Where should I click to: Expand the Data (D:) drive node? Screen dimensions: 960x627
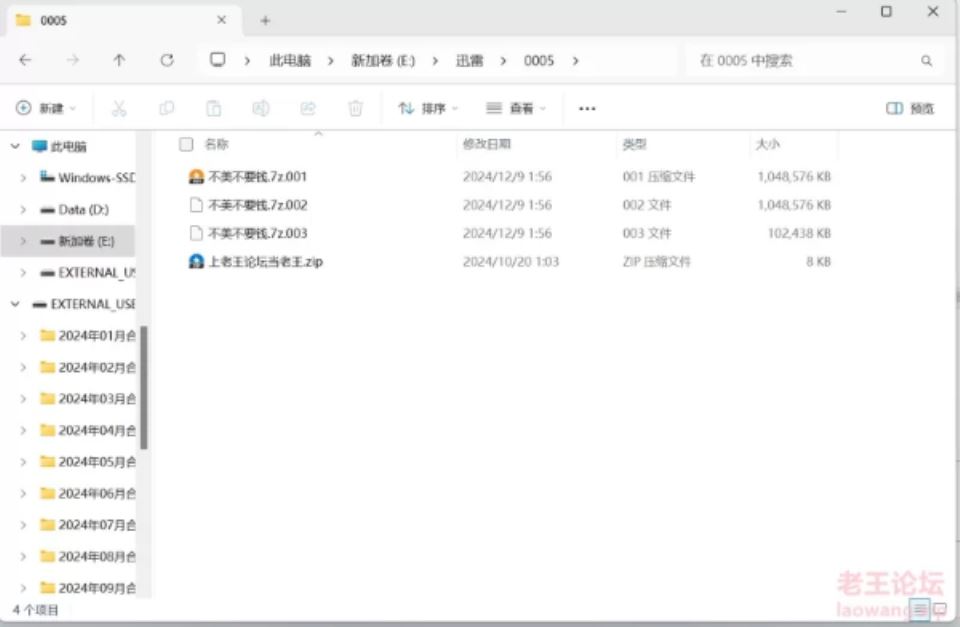(x=23, y=209)
